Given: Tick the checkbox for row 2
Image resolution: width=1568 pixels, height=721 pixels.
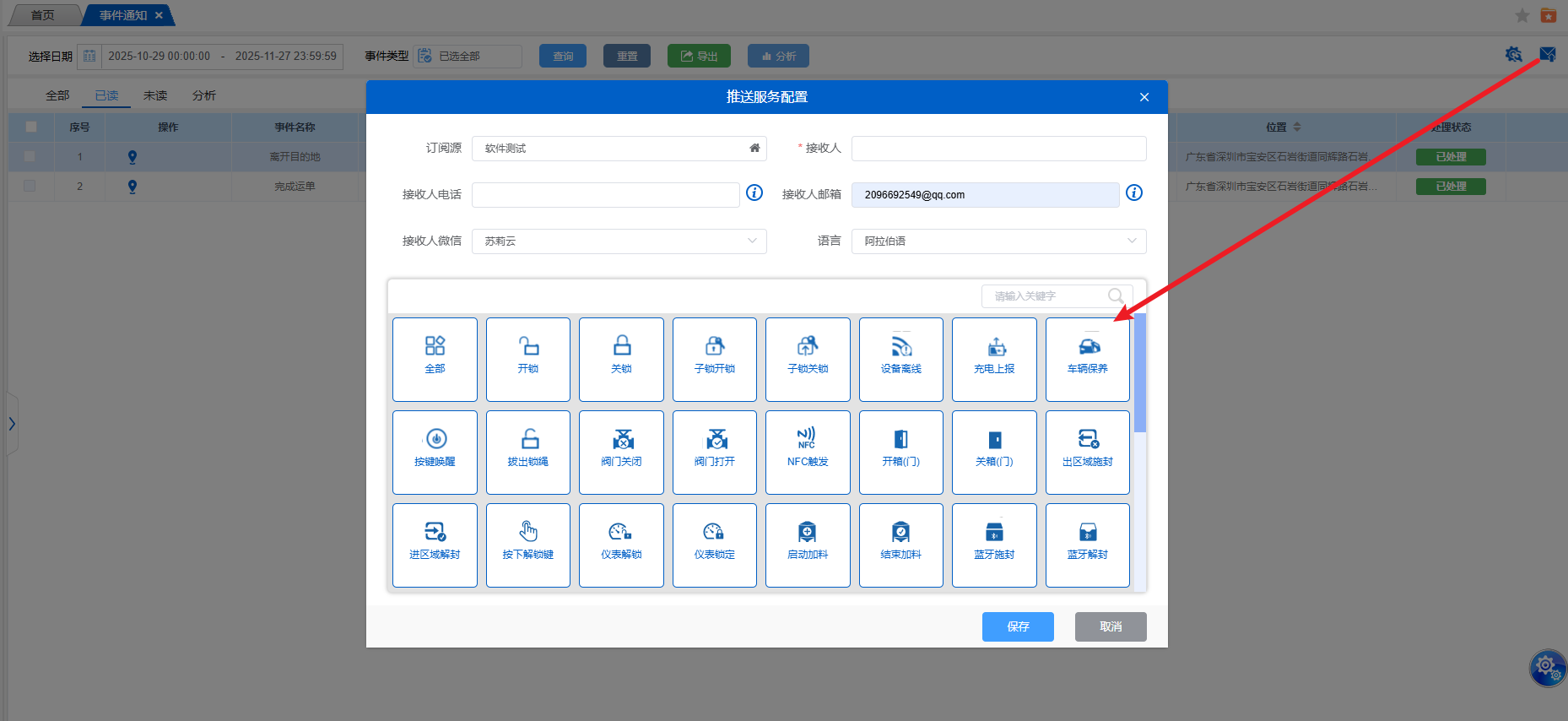Looking at the screenshot, I should tap(30, 186).
